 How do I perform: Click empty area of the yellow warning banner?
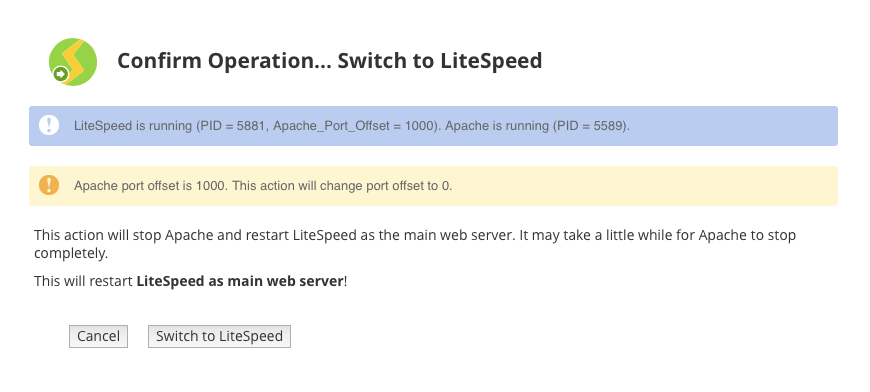coord(644,186)
